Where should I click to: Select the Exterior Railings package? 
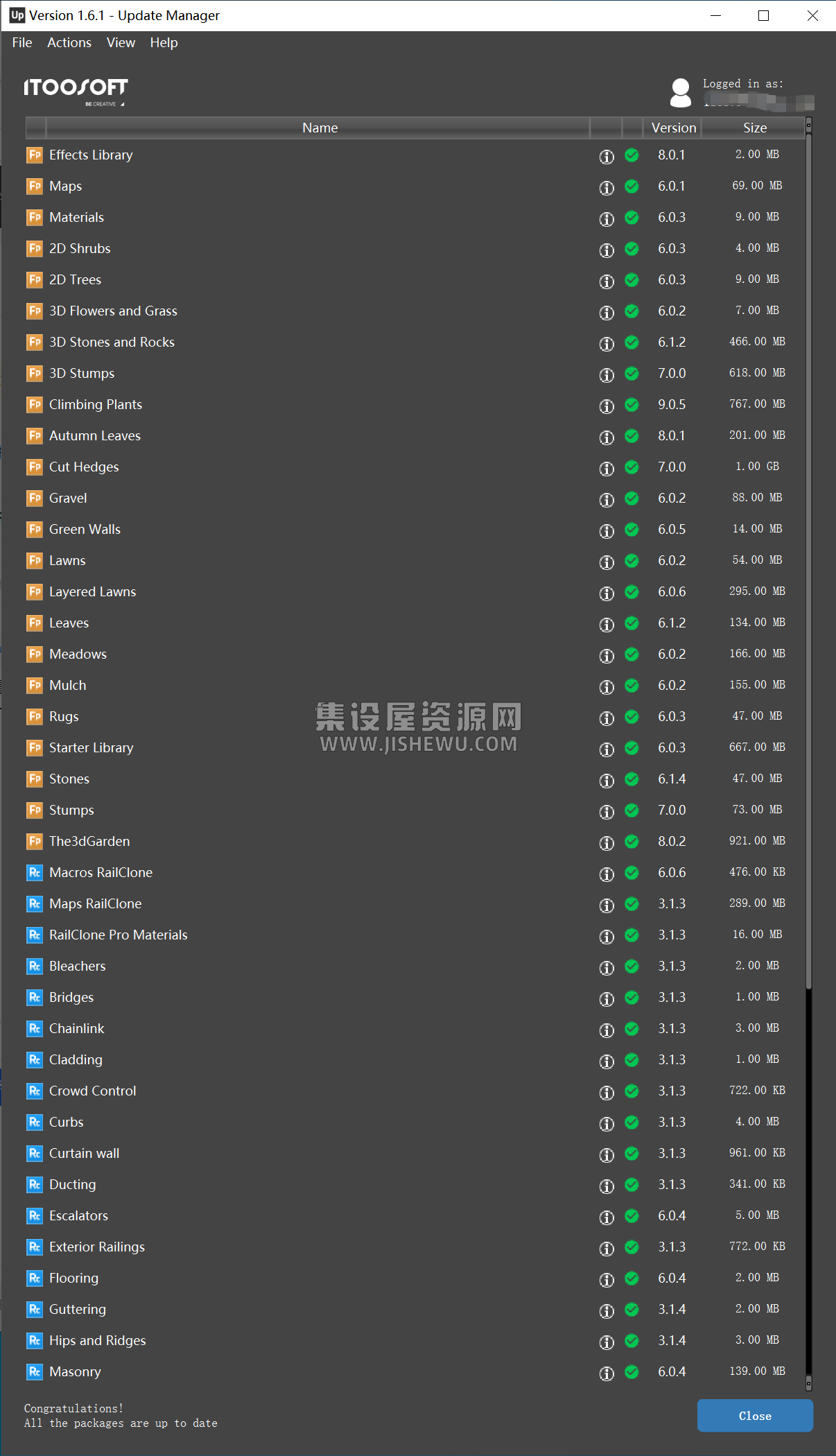coord(415,1247)
